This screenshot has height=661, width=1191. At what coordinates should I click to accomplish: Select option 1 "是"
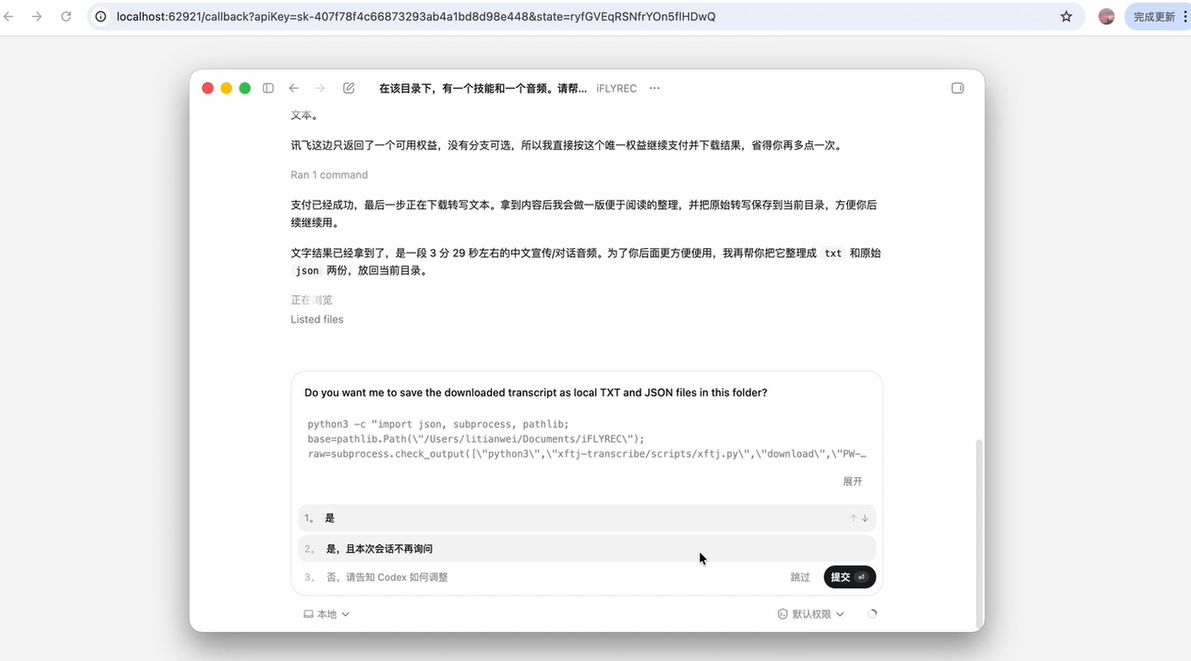(x=586, y=518)
